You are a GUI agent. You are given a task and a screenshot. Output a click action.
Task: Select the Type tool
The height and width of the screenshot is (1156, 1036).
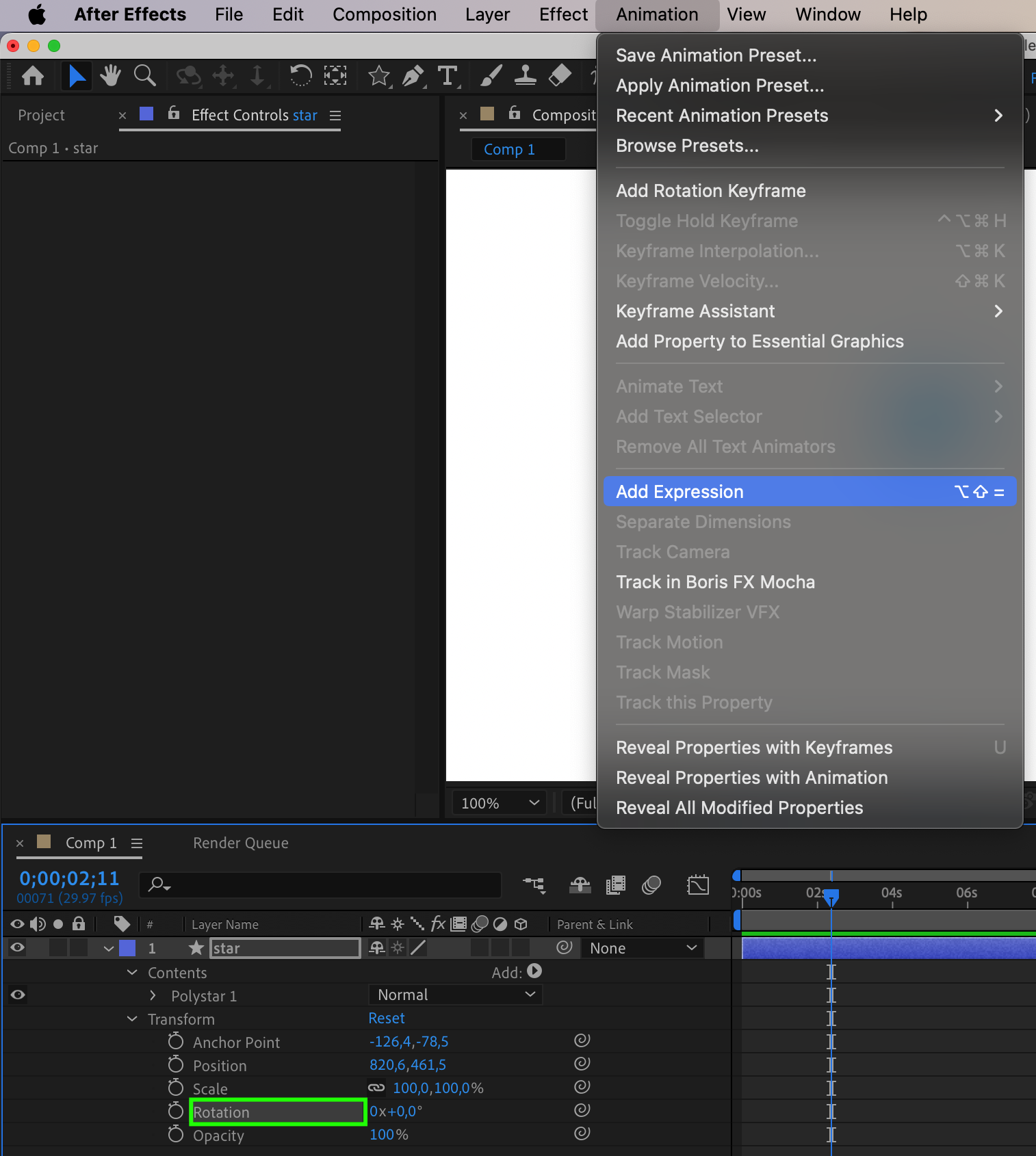(x=448, y=75)
